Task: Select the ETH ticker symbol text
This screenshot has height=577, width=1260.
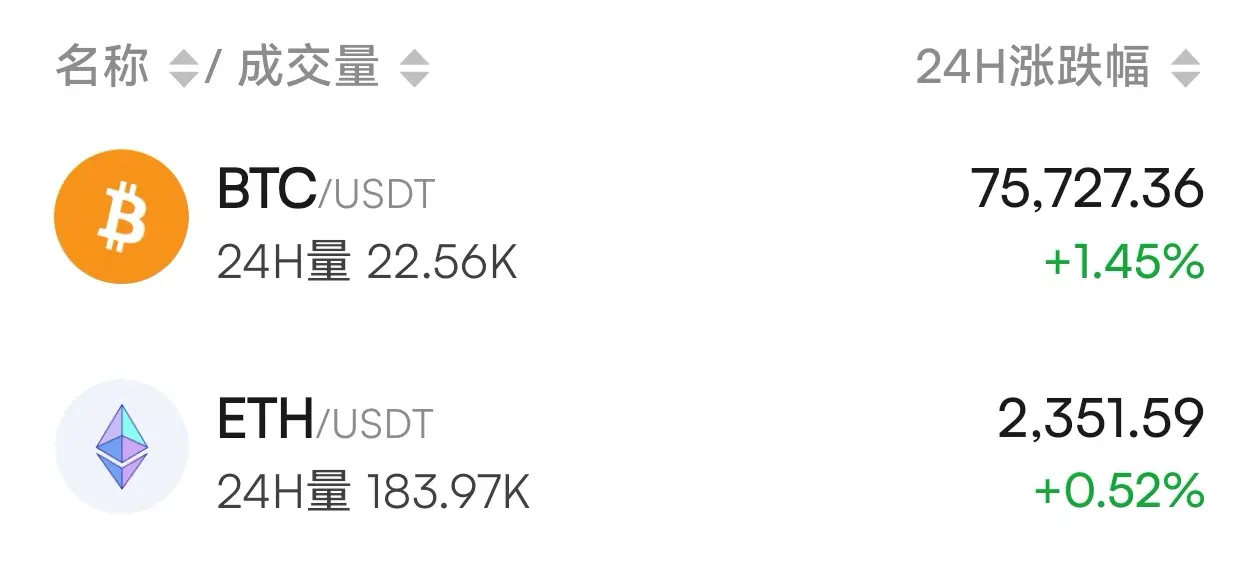Action: pyautogui.click(x=265, y=420)
